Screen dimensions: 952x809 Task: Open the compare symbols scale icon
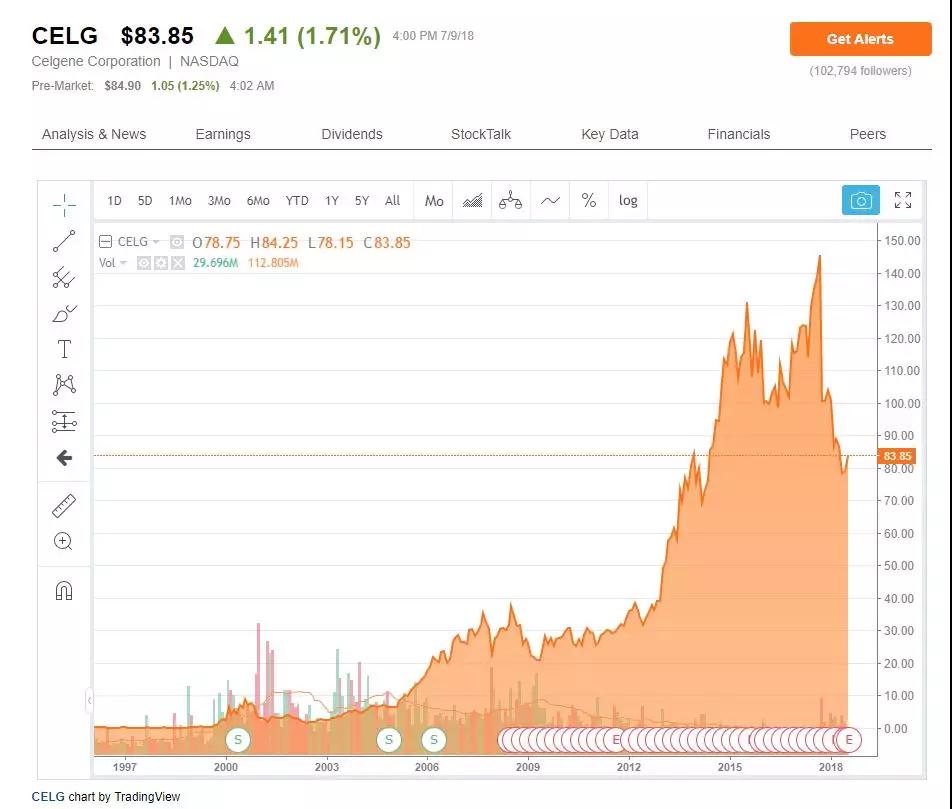[x=511, y=200]
